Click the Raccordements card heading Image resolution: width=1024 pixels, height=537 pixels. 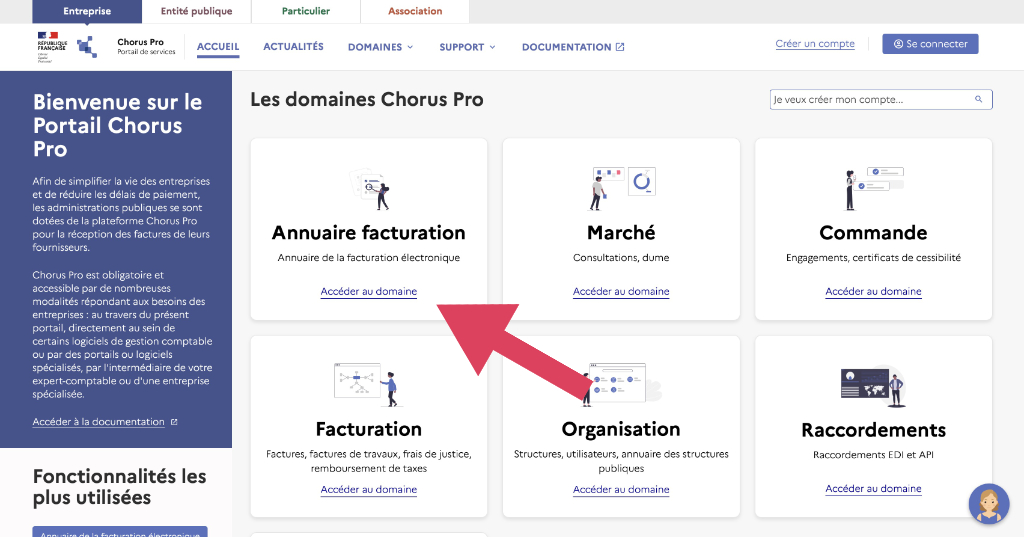coord(874,430)
